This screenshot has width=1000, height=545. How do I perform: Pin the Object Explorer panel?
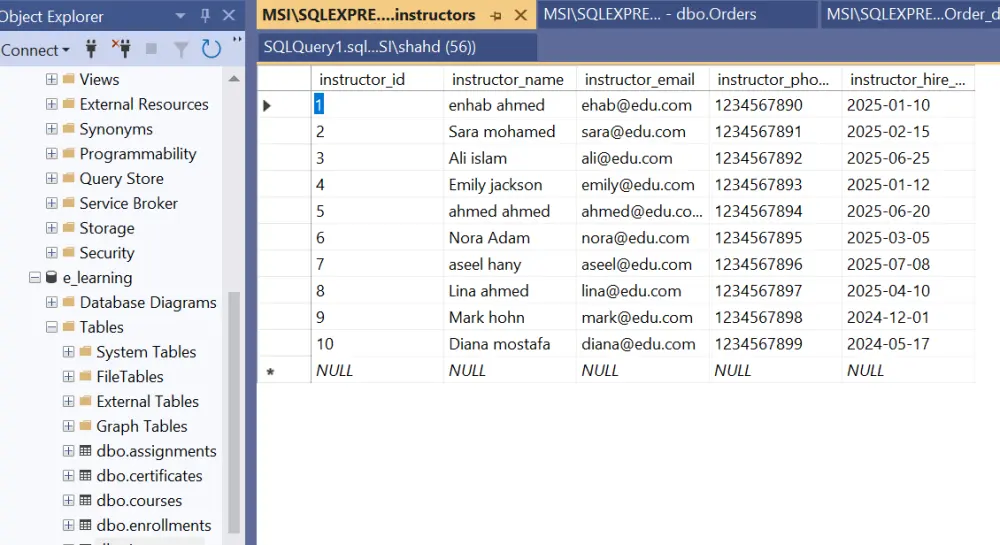click(205, 15)
